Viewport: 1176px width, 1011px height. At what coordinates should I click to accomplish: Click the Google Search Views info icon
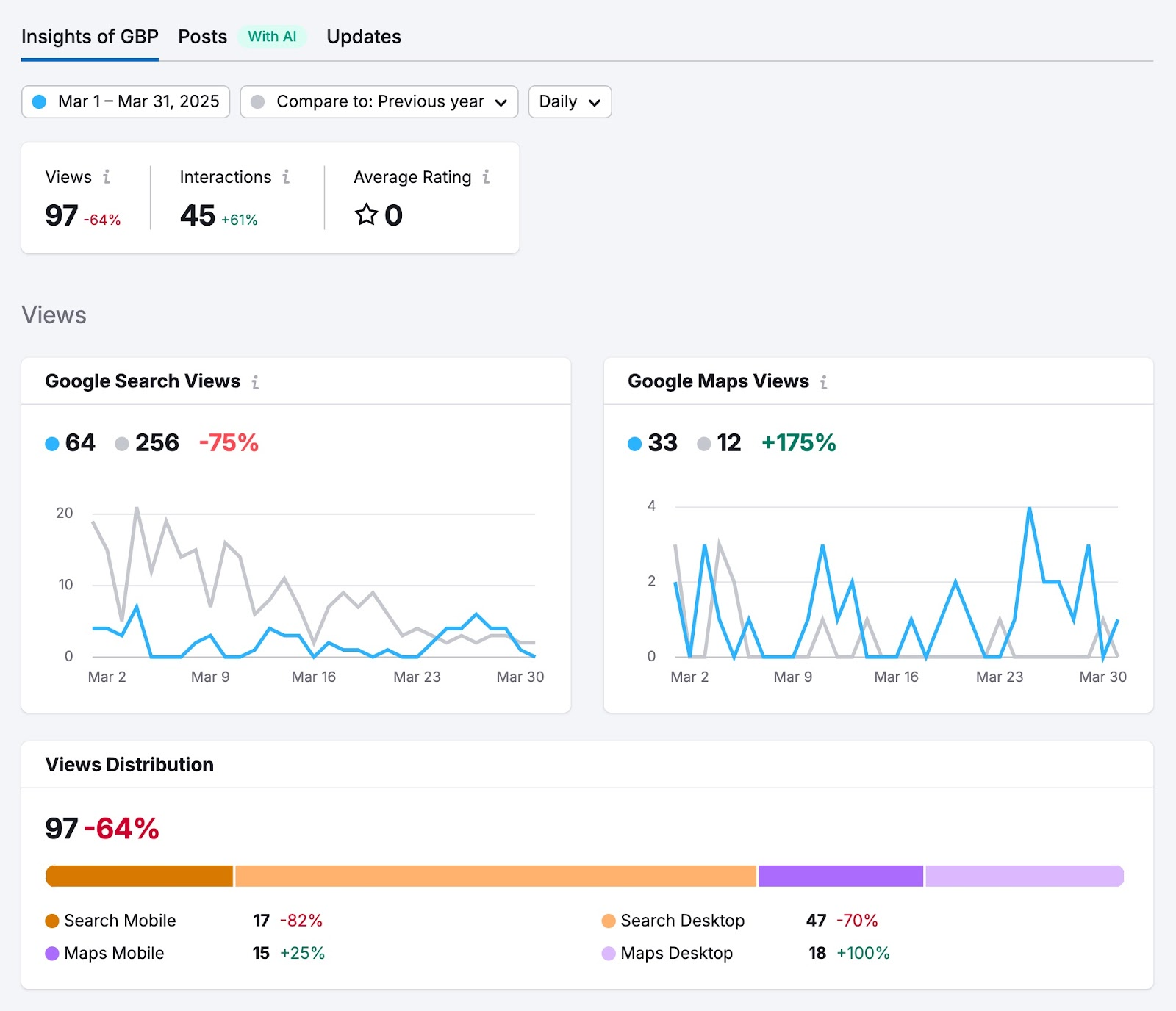(255, 382)
